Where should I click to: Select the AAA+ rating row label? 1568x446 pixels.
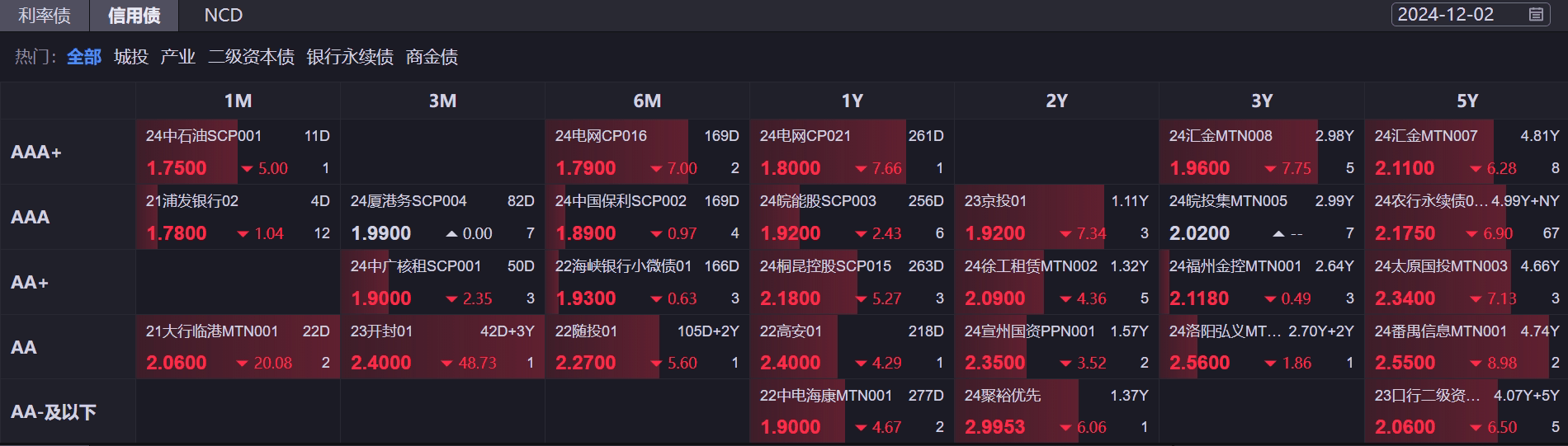[x=36, y=153]
